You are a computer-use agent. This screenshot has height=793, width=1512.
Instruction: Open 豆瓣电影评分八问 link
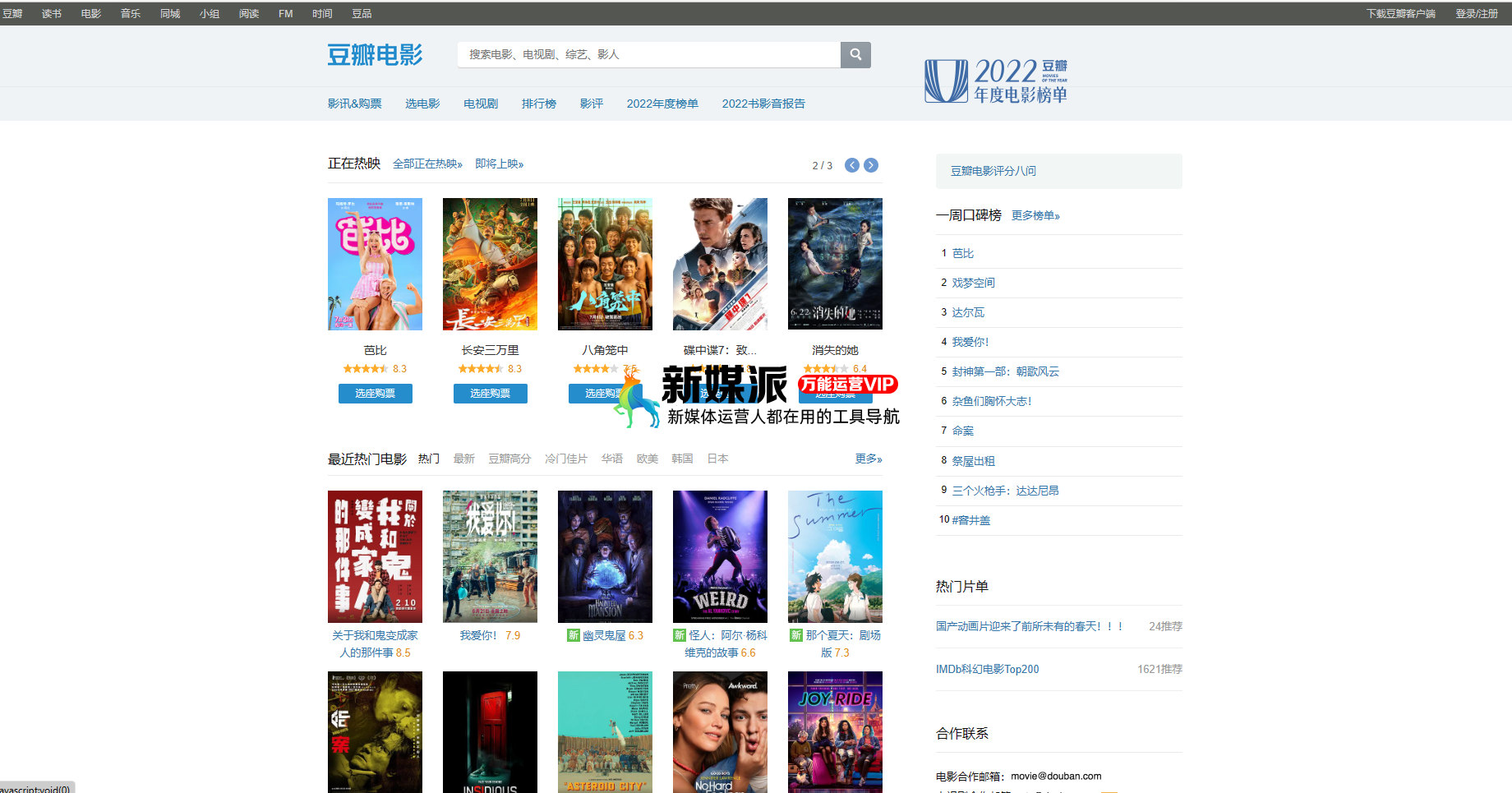993,171
